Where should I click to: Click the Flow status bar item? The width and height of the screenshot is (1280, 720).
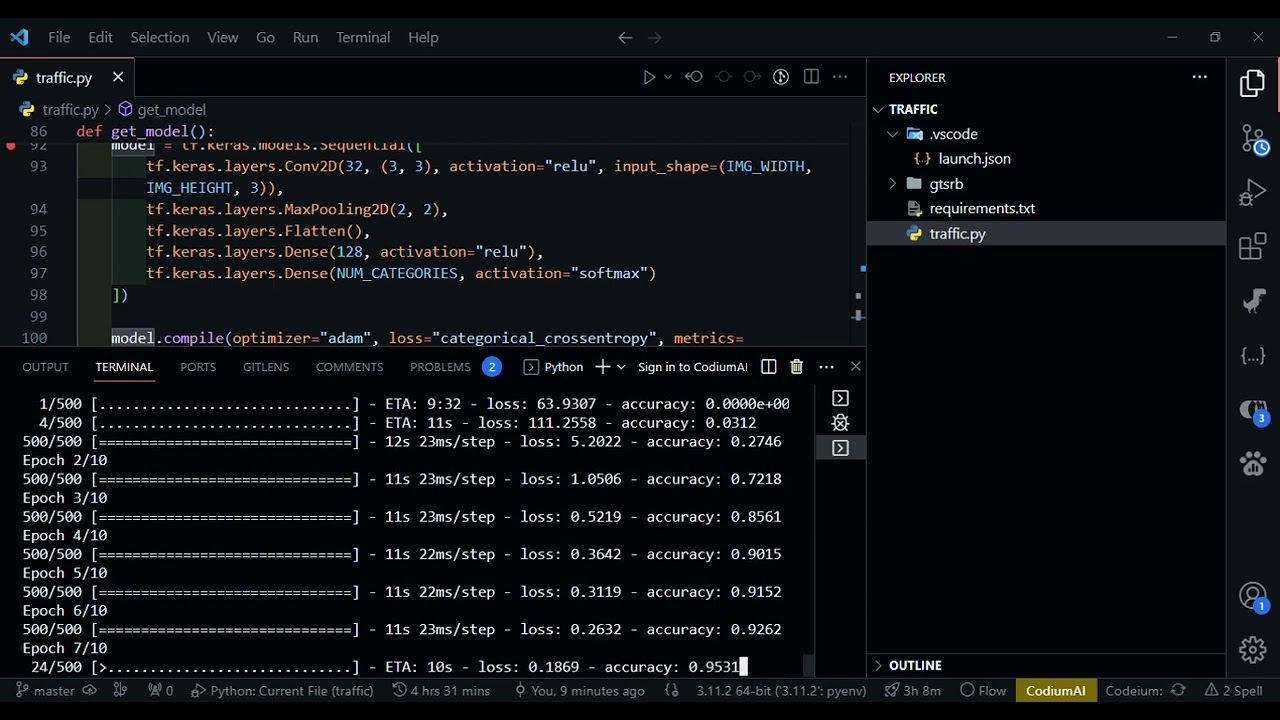[x=982, y=691]
